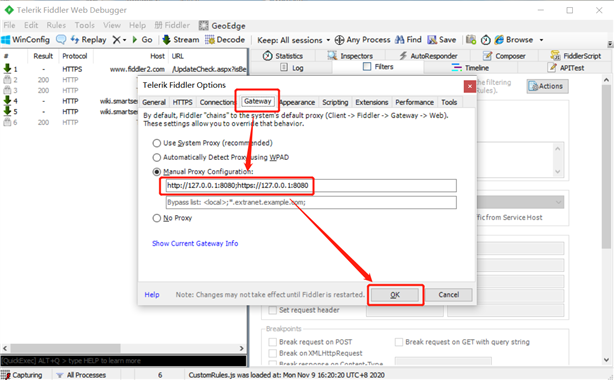Enable Break on XMLHttpRequest
Image resolution: width=614 pixels, height=380 pixels.
click(x=273, y=353)
